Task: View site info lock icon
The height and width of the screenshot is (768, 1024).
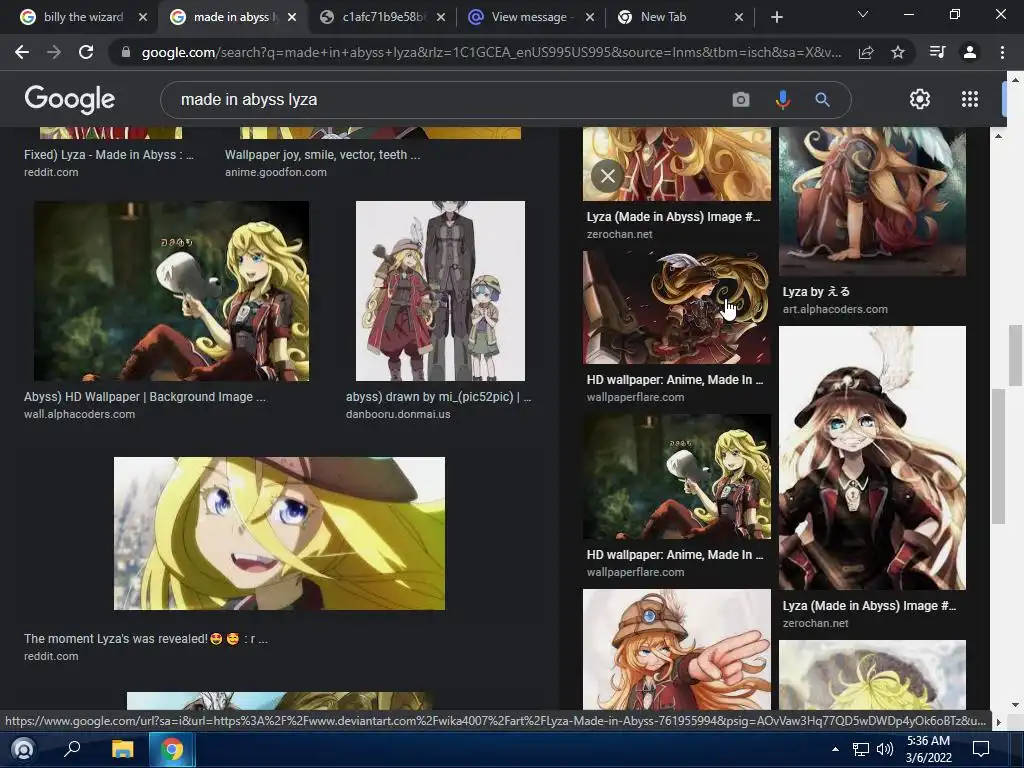Action: click(x=126, y=52)
